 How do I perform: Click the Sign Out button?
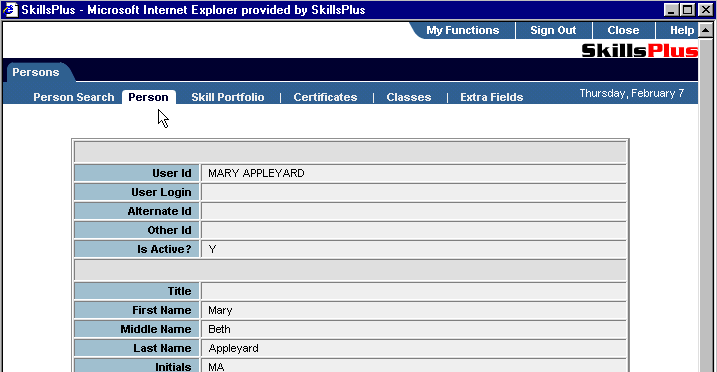pyautogui.click(x=553, y=31)
